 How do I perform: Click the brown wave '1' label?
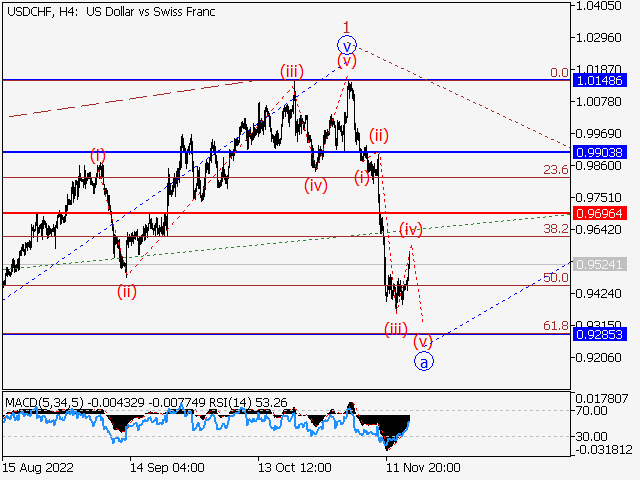[346, 28]
